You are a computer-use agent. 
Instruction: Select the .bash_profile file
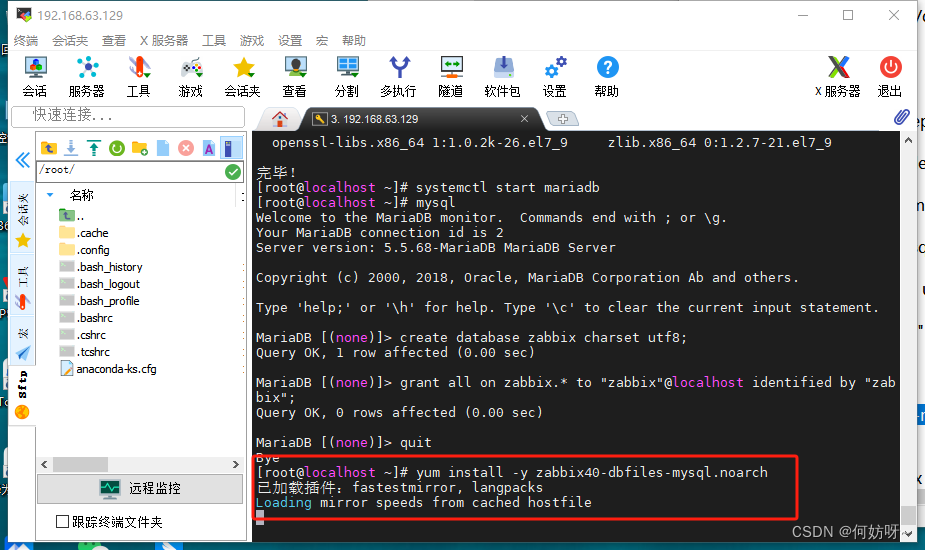(100, 301)
